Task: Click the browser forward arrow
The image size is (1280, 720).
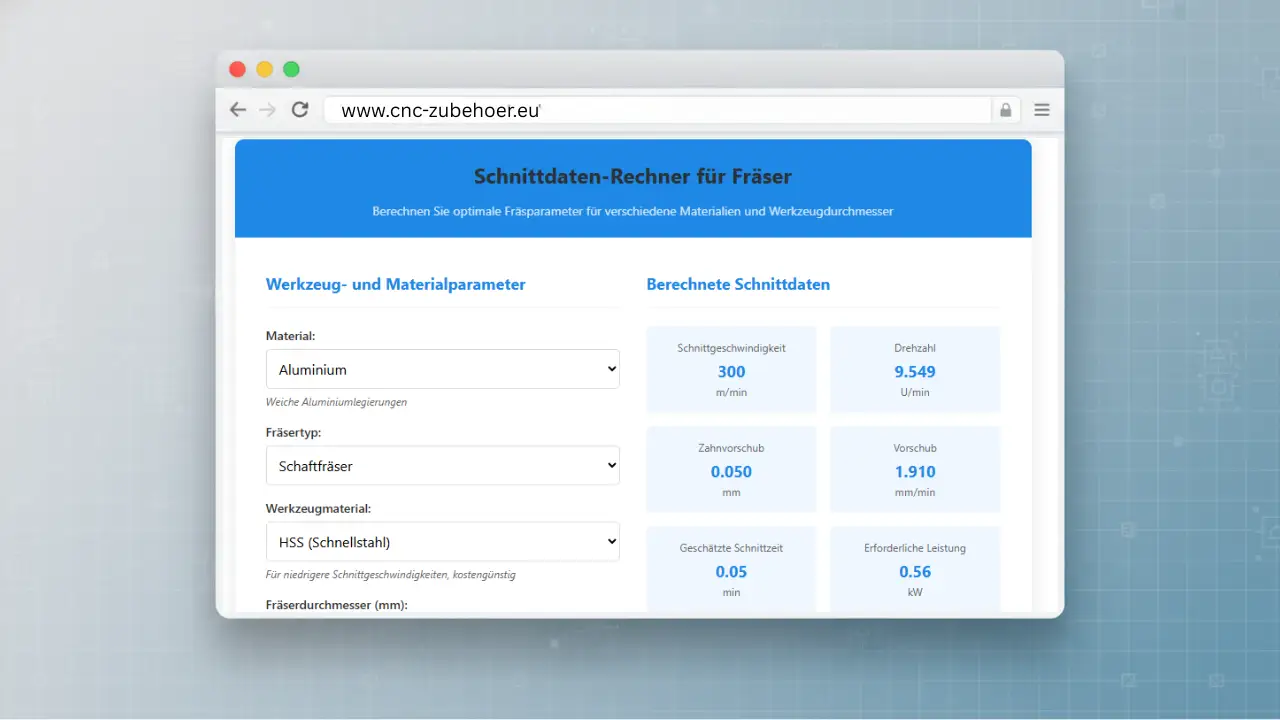Action: 267,110
